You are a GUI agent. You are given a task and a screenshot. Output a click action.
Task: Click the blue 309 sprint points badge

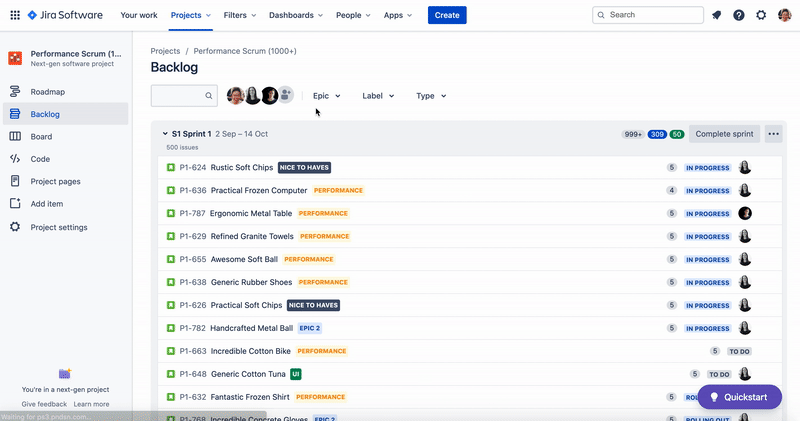[x=657, y=134]
